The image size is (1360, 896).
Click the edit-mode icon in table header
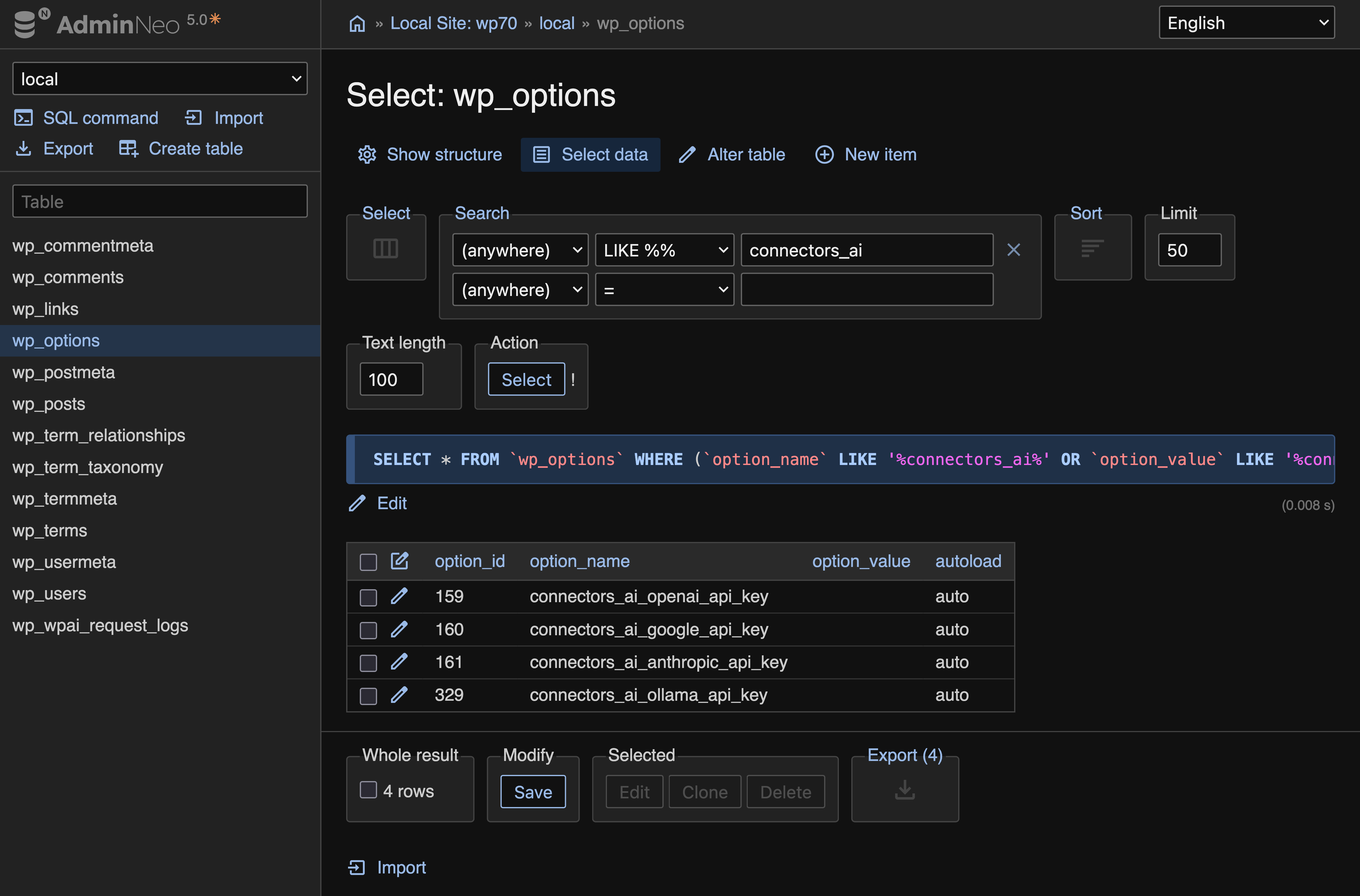click(400, 561)
